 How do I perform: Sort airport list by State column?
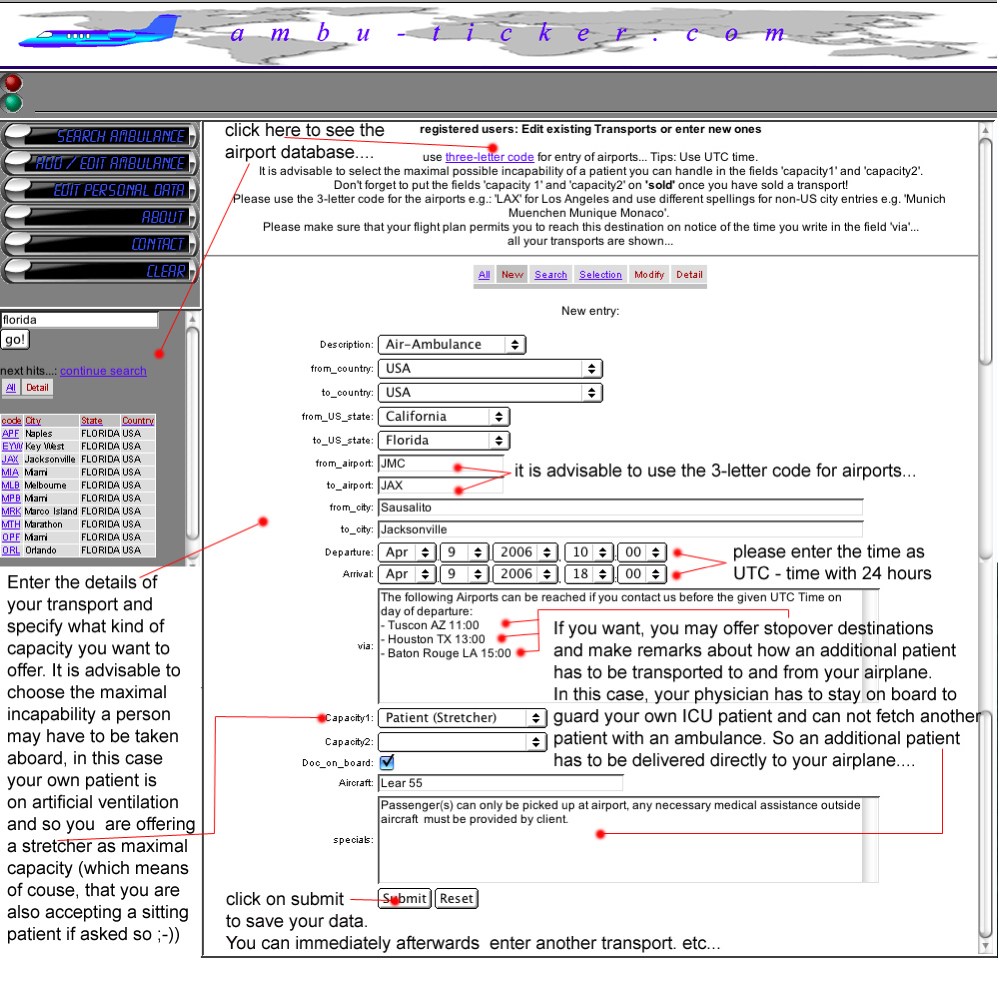pyautogui.click(x=91, y=420)
